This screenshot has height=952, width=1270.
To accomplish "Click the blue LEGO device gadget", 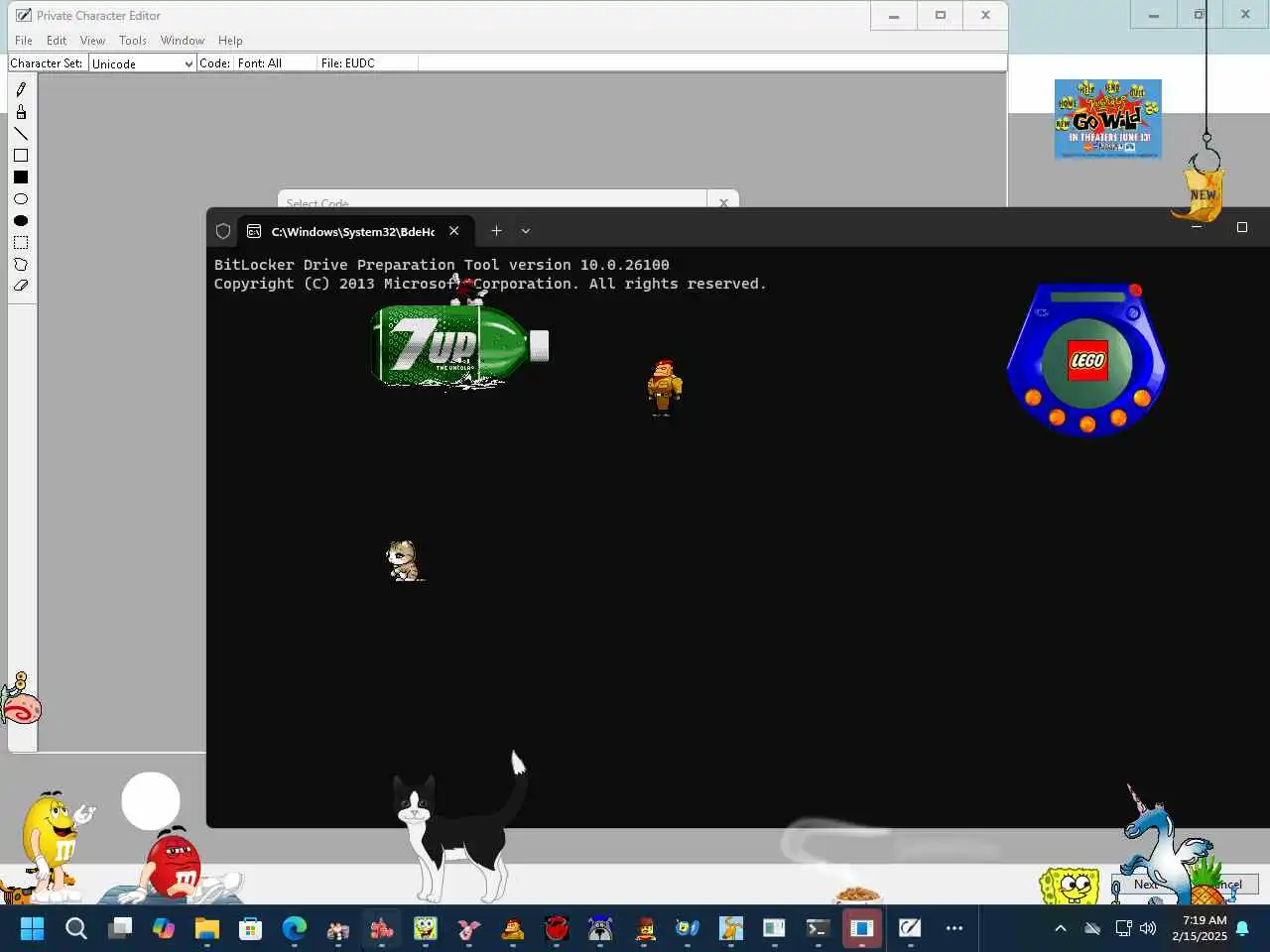I will (1087, 359).
